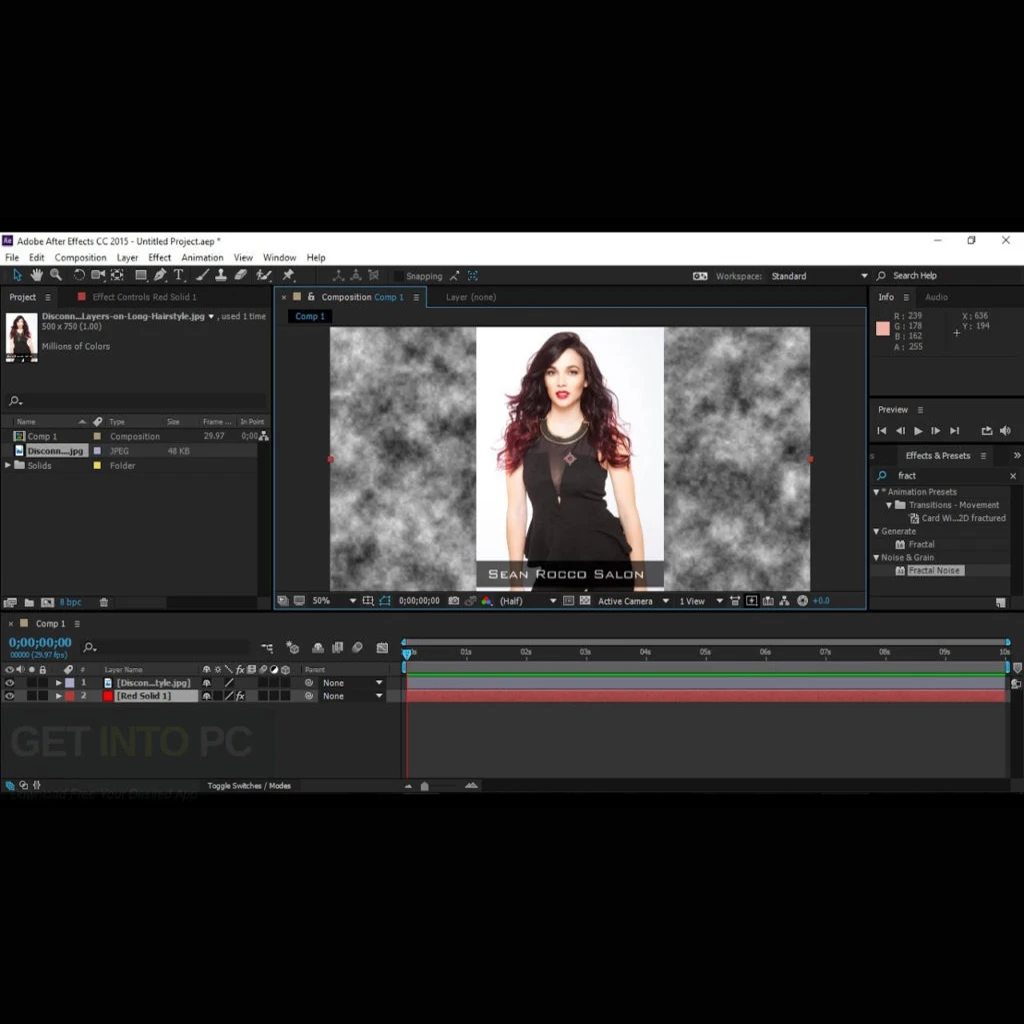The height and width of the screenshot is (1024, 1024).
Task: Click the Interpret Footage icon in Project panel
Action: pos(10,602)
